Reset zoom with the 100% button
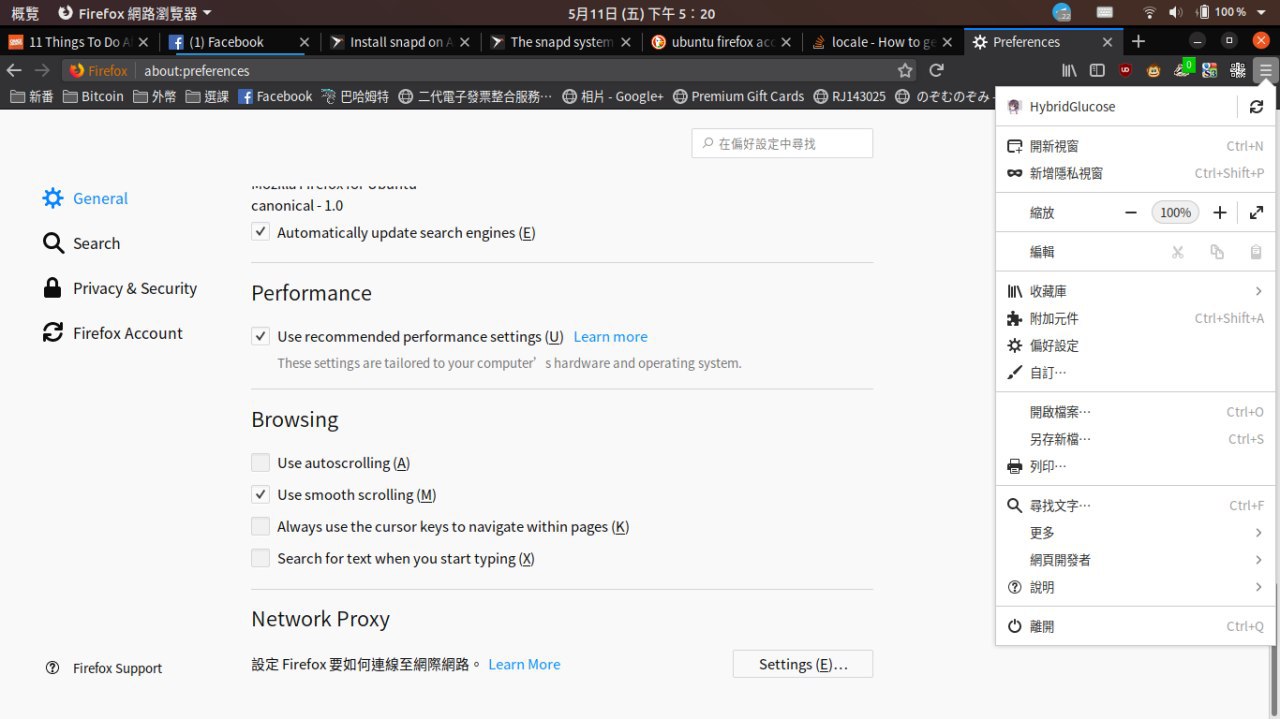 [1175, 213]
